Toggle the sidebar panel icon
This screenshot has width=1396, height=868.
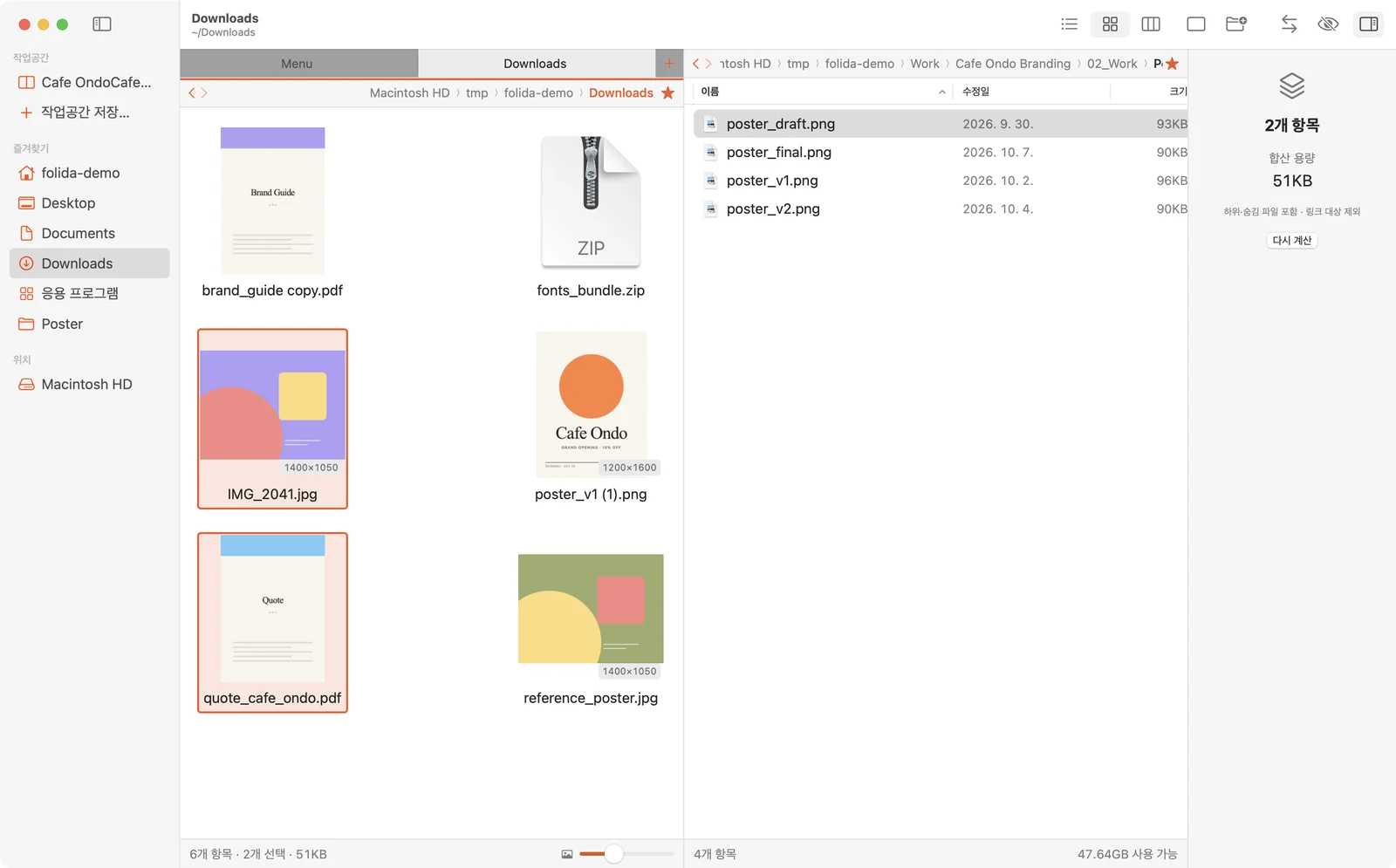(x=102, y=24)
